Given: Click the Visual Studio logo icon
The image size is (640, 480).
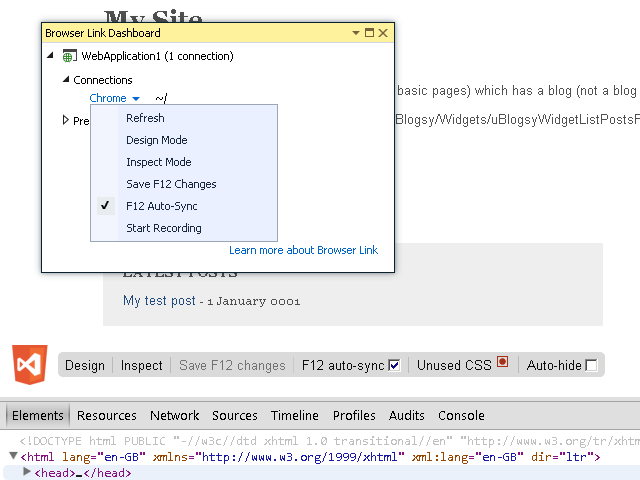Looking at the screenshot, I should pyautogui.click(x=29, y=364).
